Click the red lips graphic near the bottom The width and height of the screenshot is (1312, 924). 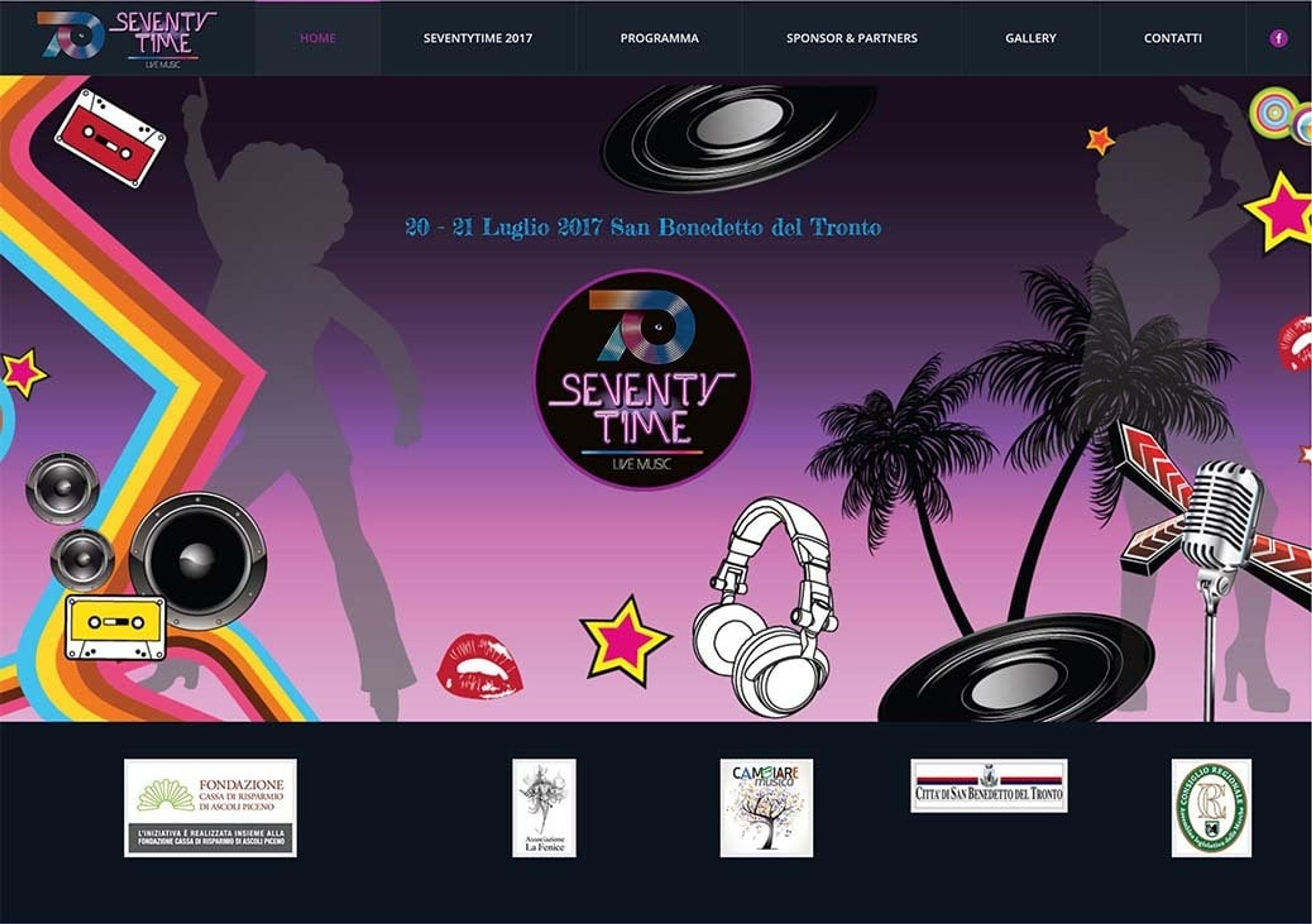(479, 666)
